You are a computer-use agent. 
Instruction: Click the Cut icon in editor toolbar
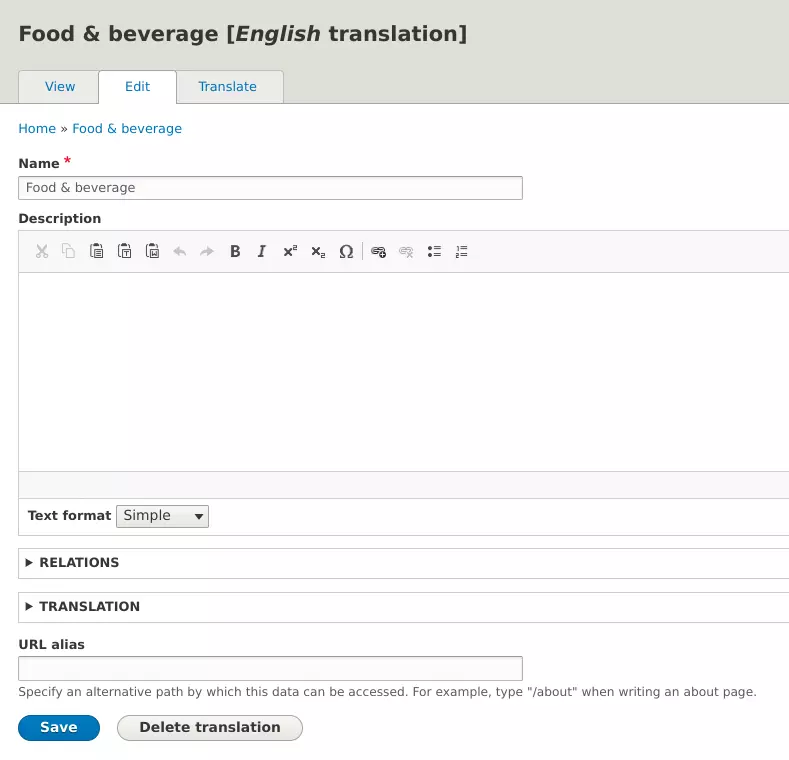tap(41, 252)
